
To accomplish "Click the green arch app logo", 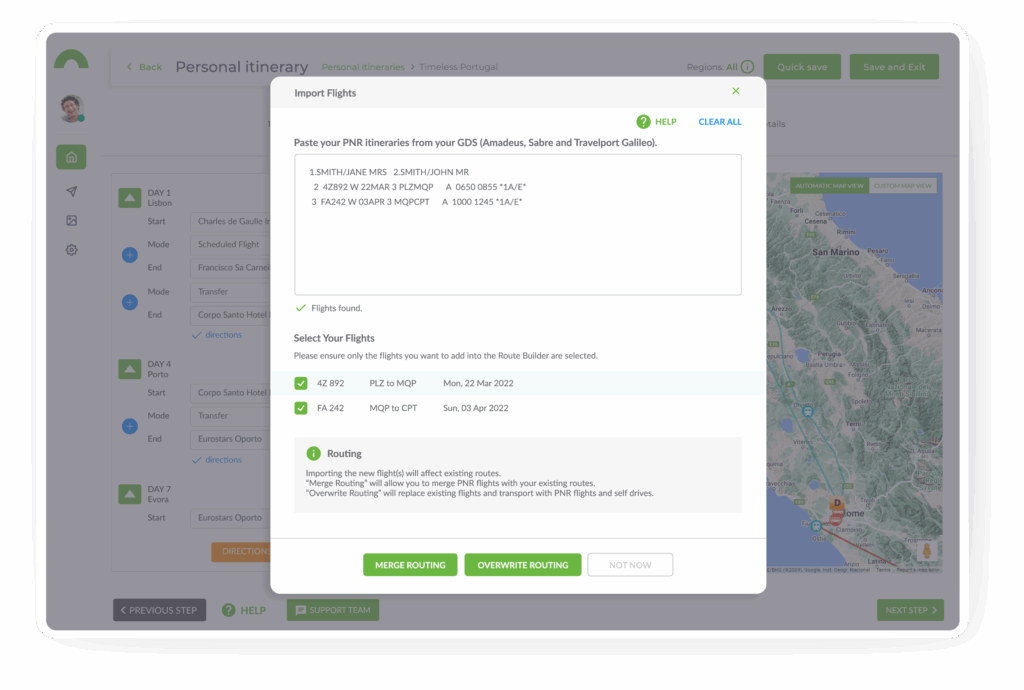I will click(x=71, y=59).
